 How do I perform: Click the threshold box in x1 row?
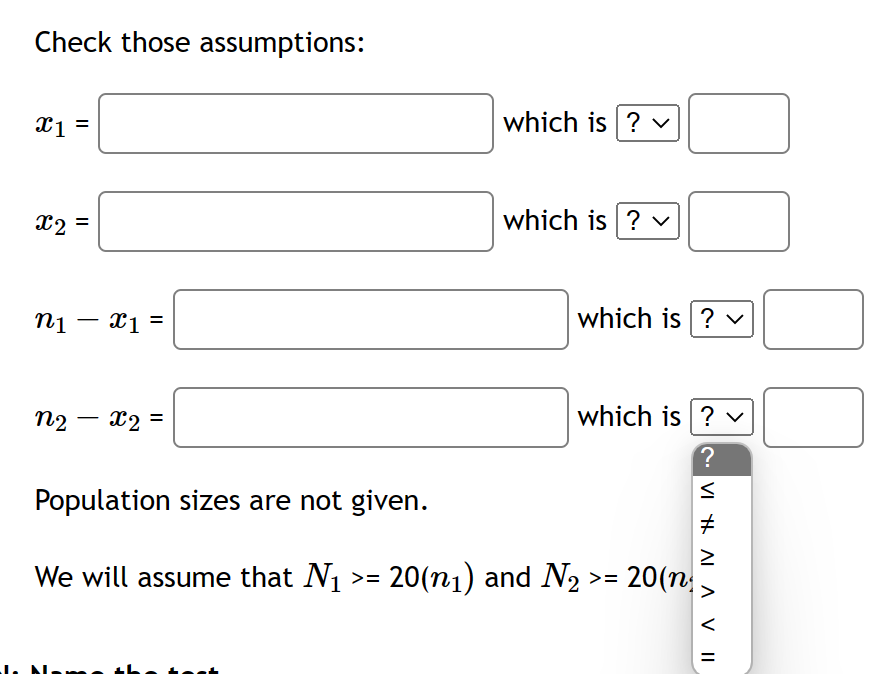(x=739, y=124)
